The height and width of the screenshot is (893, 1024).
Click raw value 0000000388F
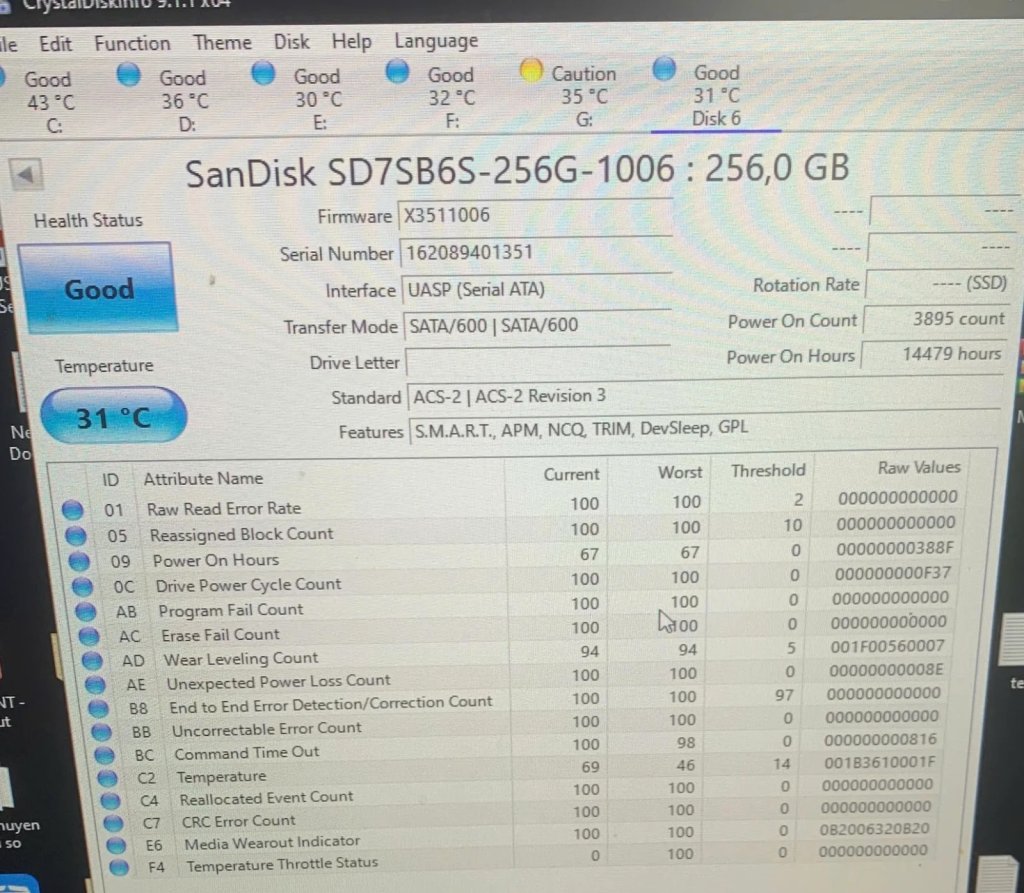click(895, 548)
